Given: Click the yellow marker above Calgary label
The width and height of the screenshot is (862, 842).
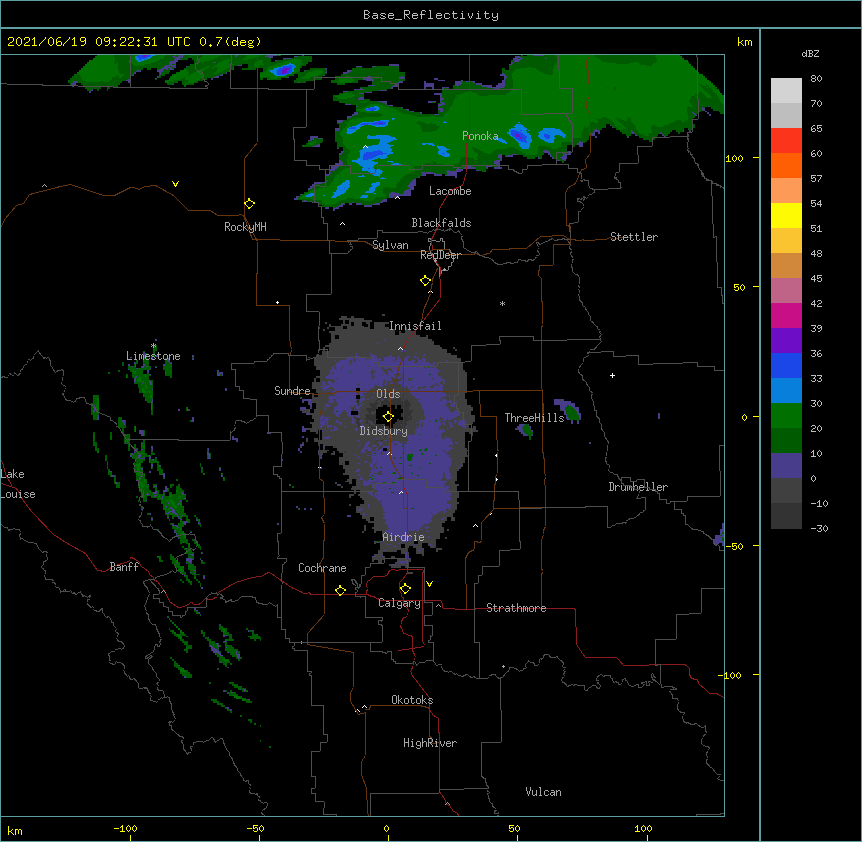Looking at the screenshot, I should coord(405,589).
